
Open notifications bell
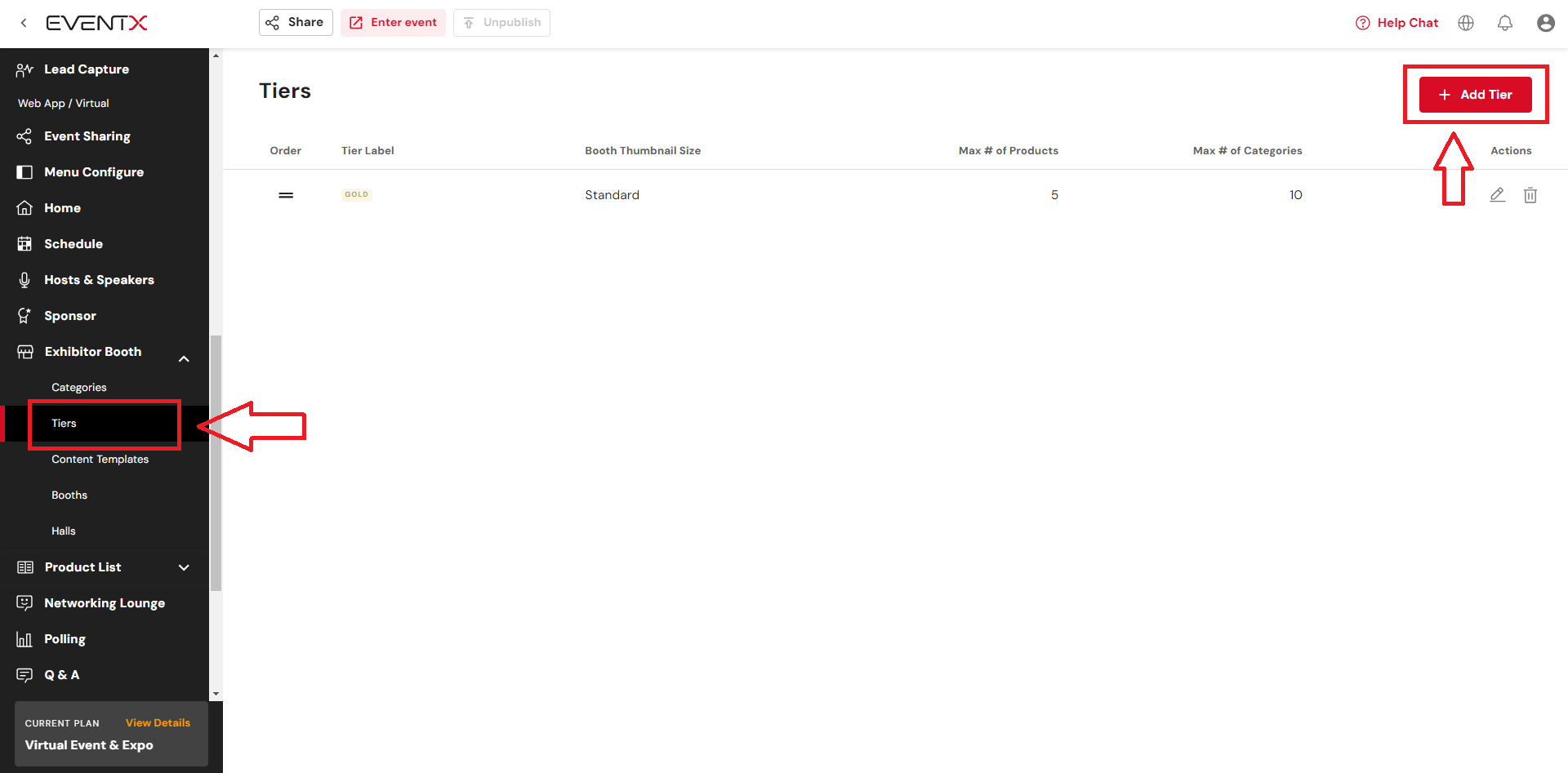click(x=1505, y=23)
